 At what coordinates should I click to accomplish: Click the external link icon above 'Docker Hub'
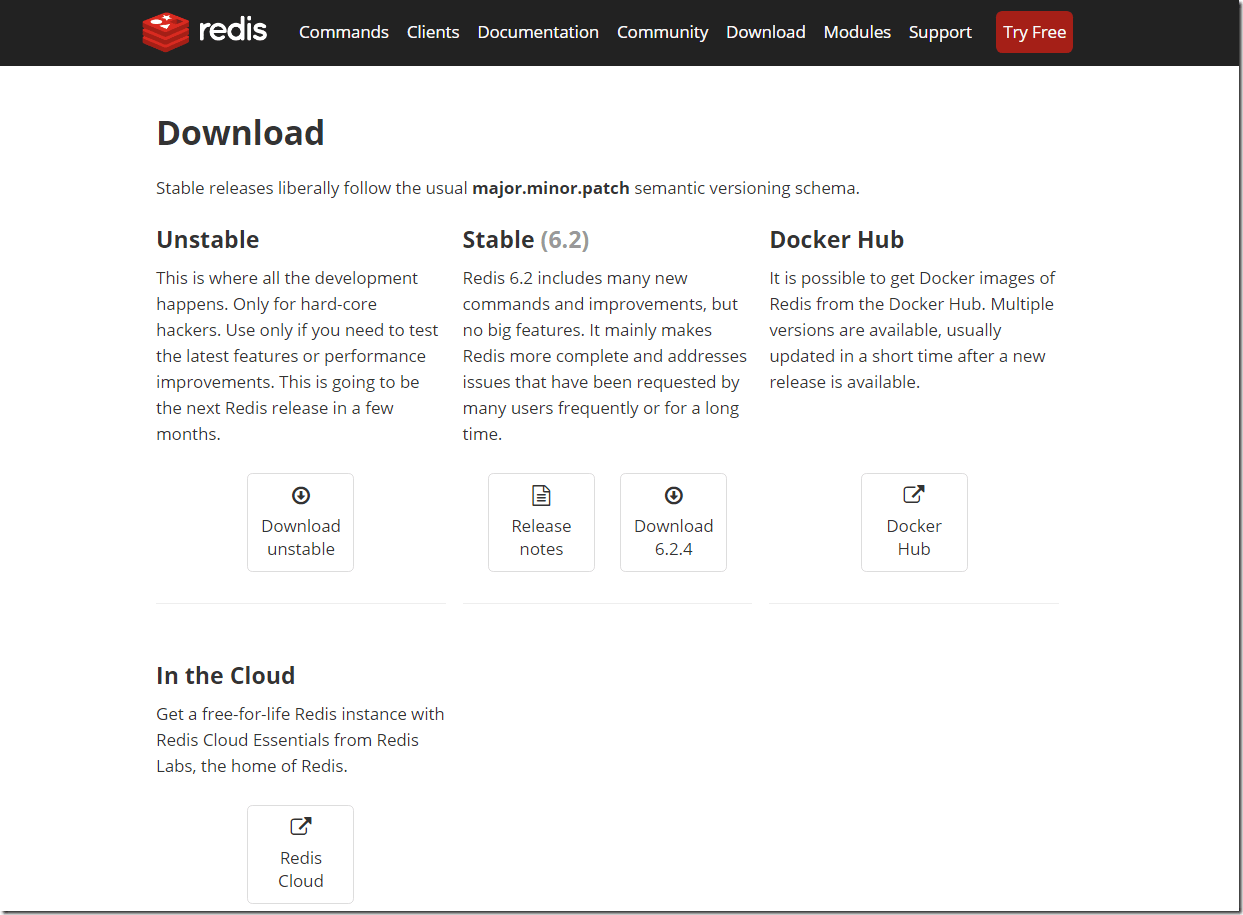click(x=914, y=494)
